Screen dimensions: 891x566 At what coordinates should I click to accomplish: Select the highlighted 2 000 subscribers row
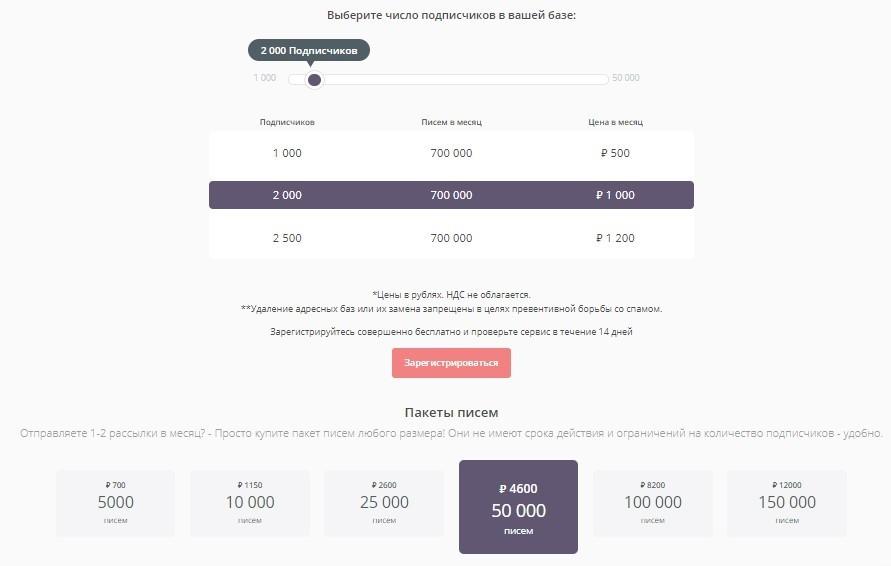[x=451, y=195]
